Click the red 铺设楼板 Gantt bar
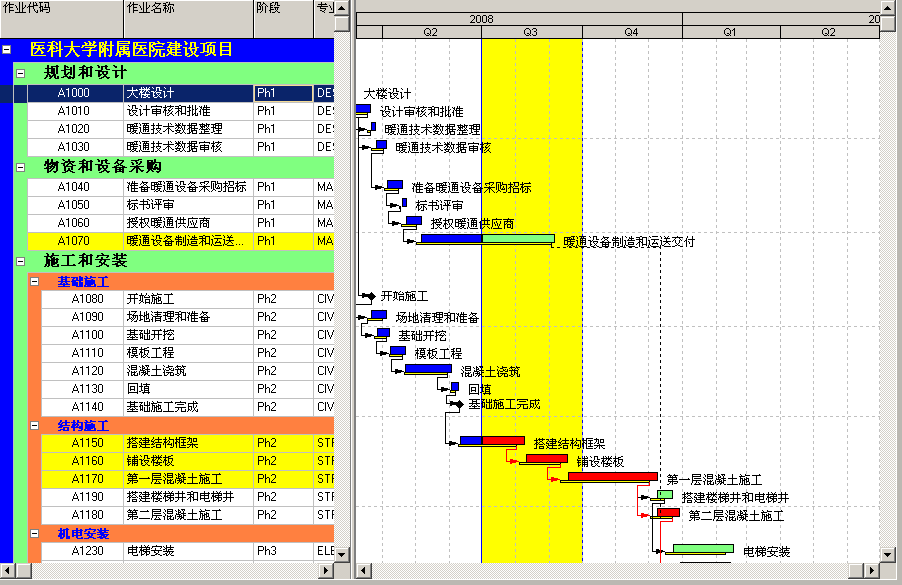Image resolution: width=902 pixels, height=585 pixels. pyautogui.click(x=546, y=459)
